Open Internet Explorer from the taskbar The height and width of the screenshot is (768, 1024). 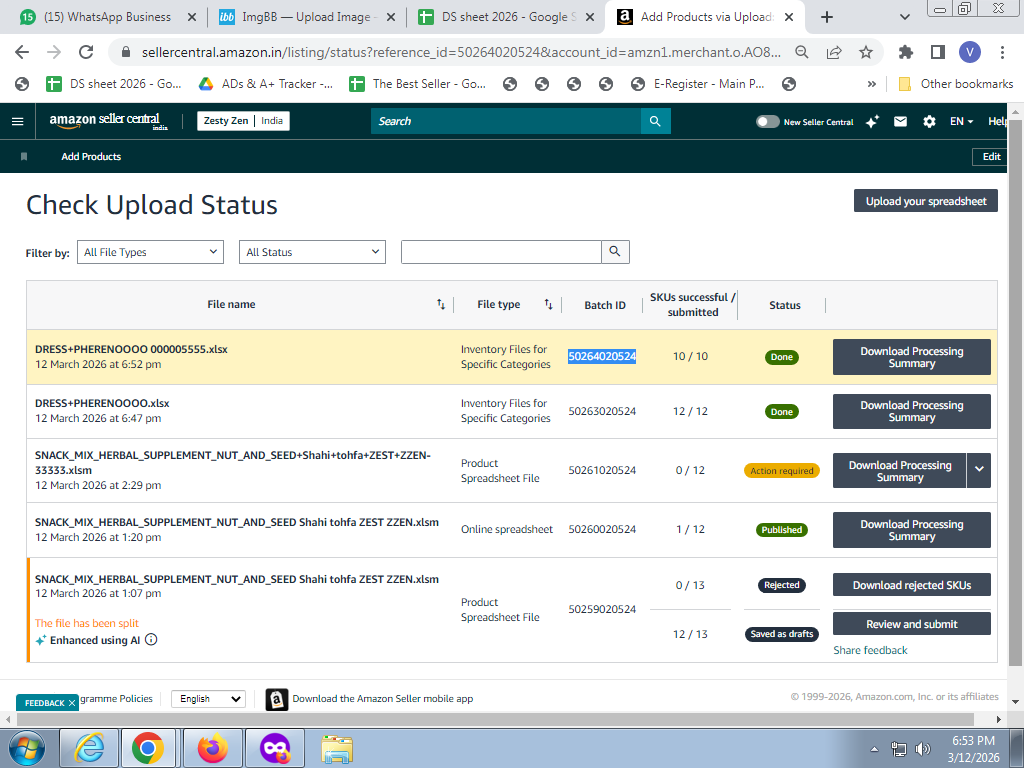pyautogui.click(x=89, y=748)
